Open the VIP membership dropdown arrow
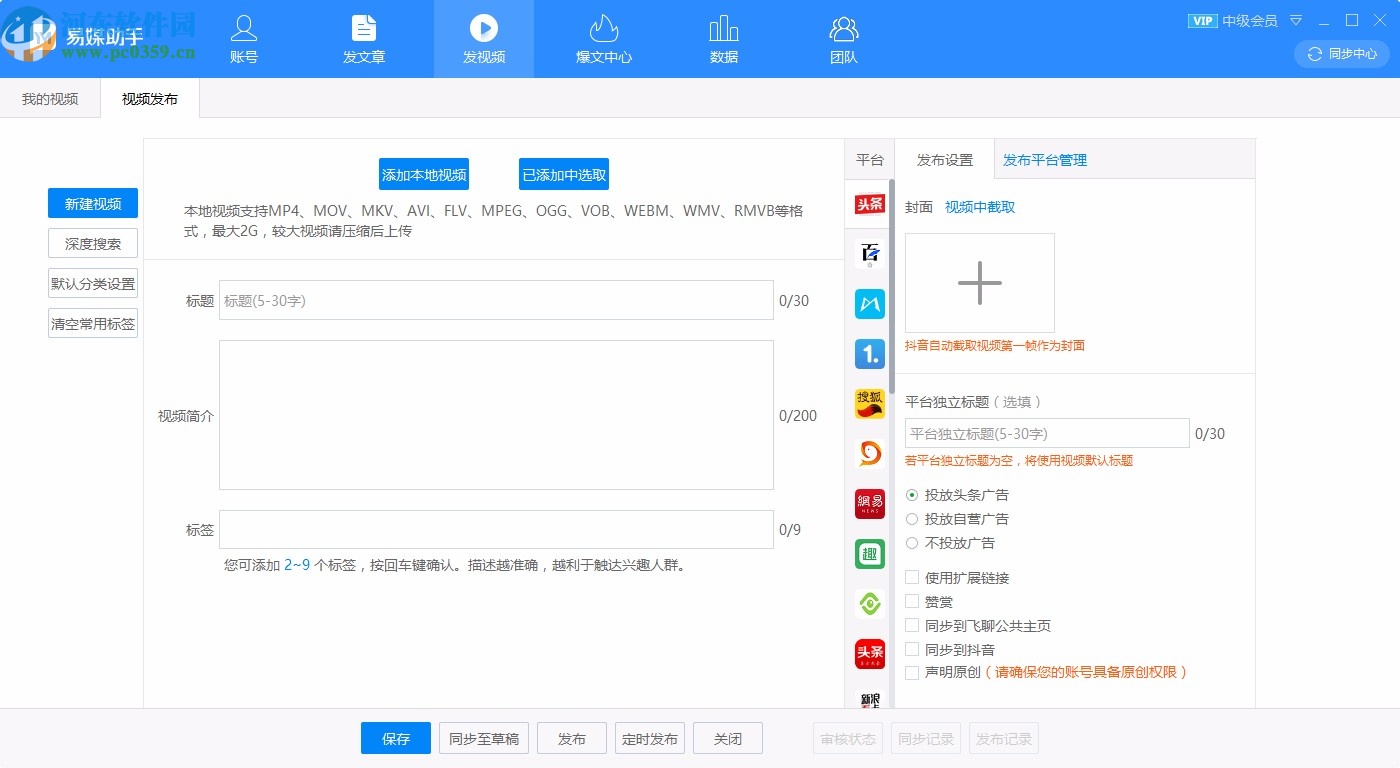The height and width of the screenshot is (768, 1400). 1295,20
